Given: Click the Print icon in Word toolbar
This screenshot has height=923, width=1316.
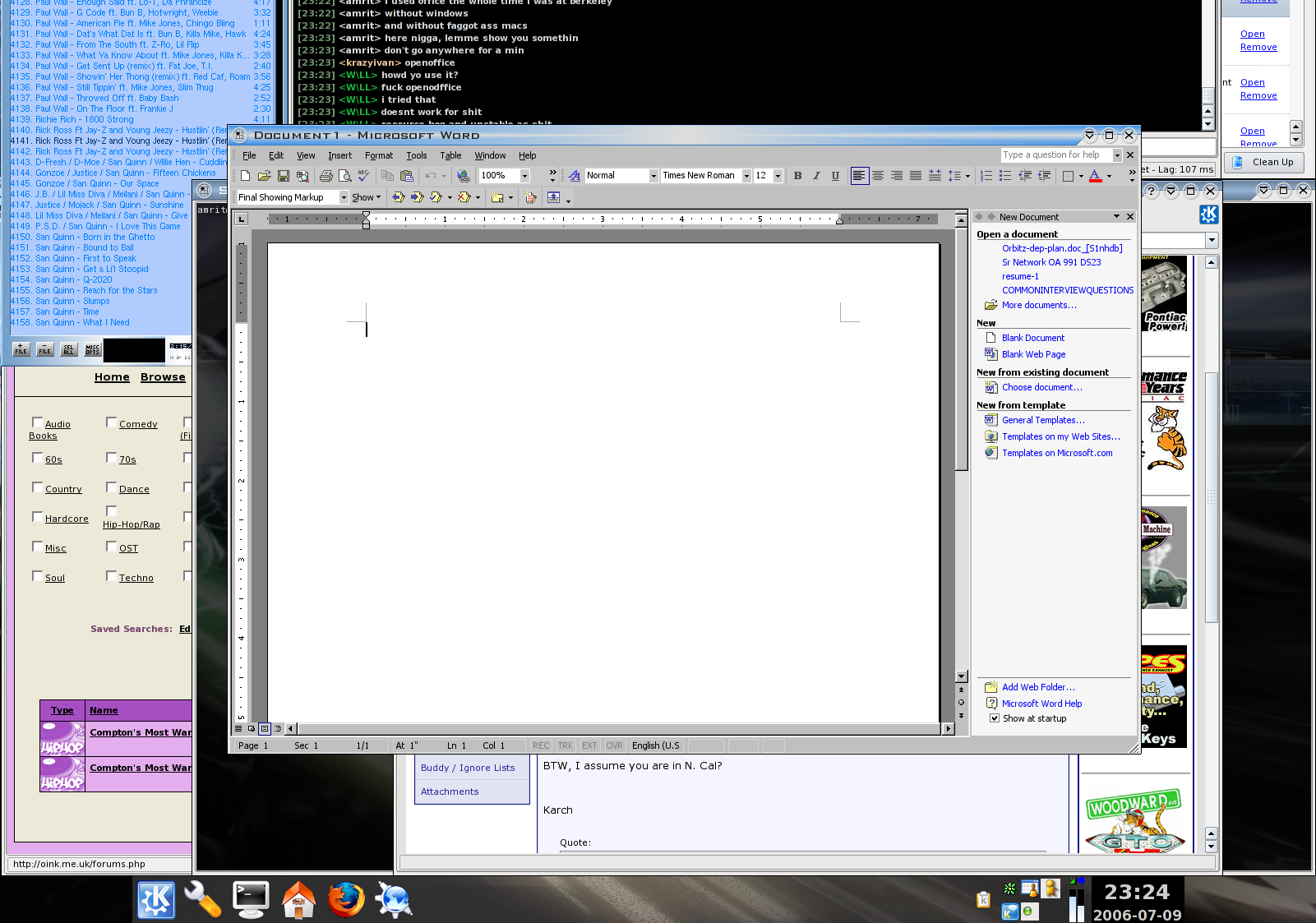Looking at the screenshot, I should (x=326, y=176).
